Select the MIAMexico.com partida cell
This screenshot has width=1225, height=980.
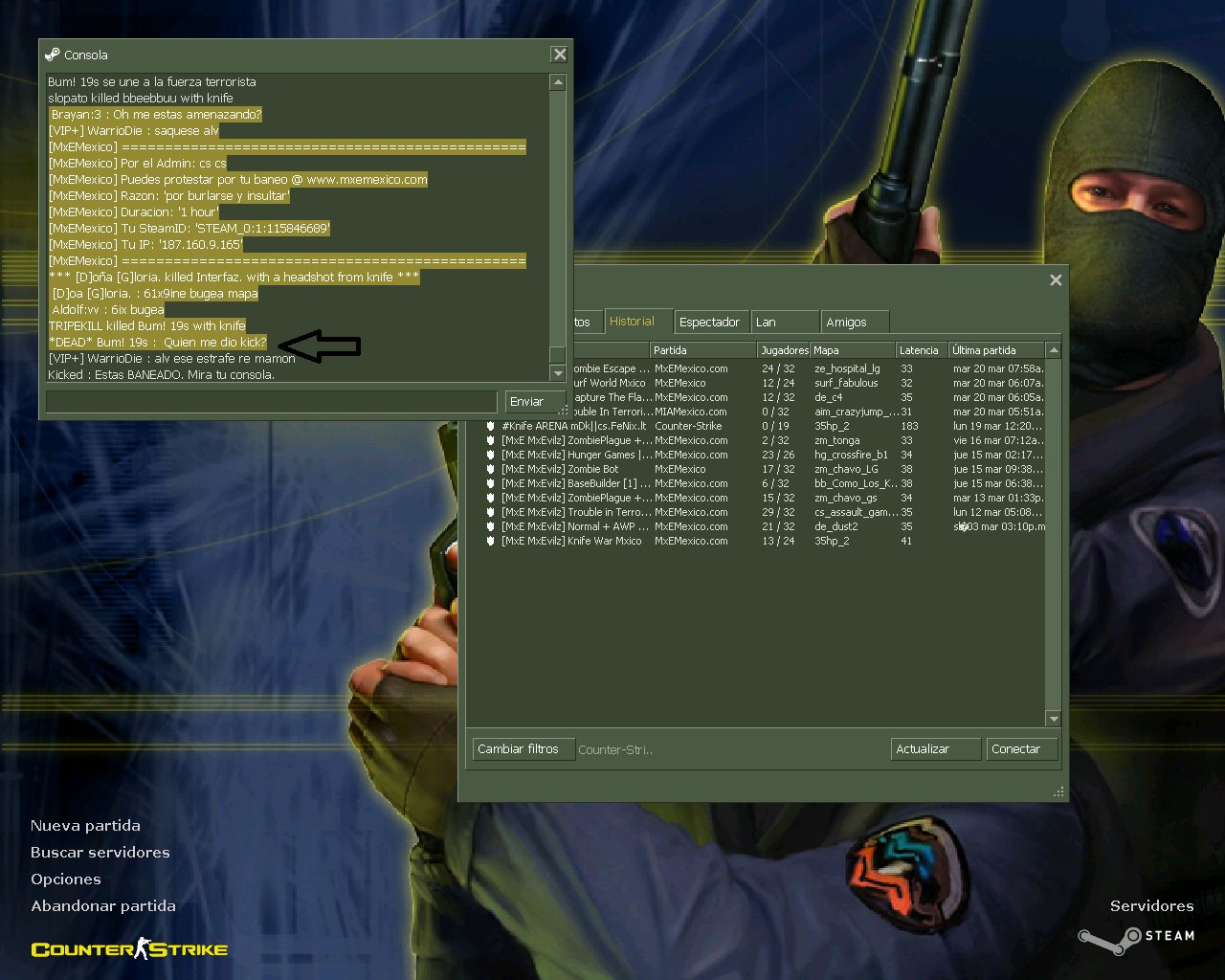[691, 412]
